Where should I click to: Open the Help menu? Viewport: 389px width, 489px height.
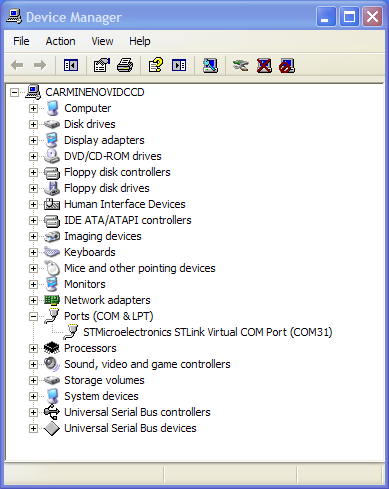(140, 41)
